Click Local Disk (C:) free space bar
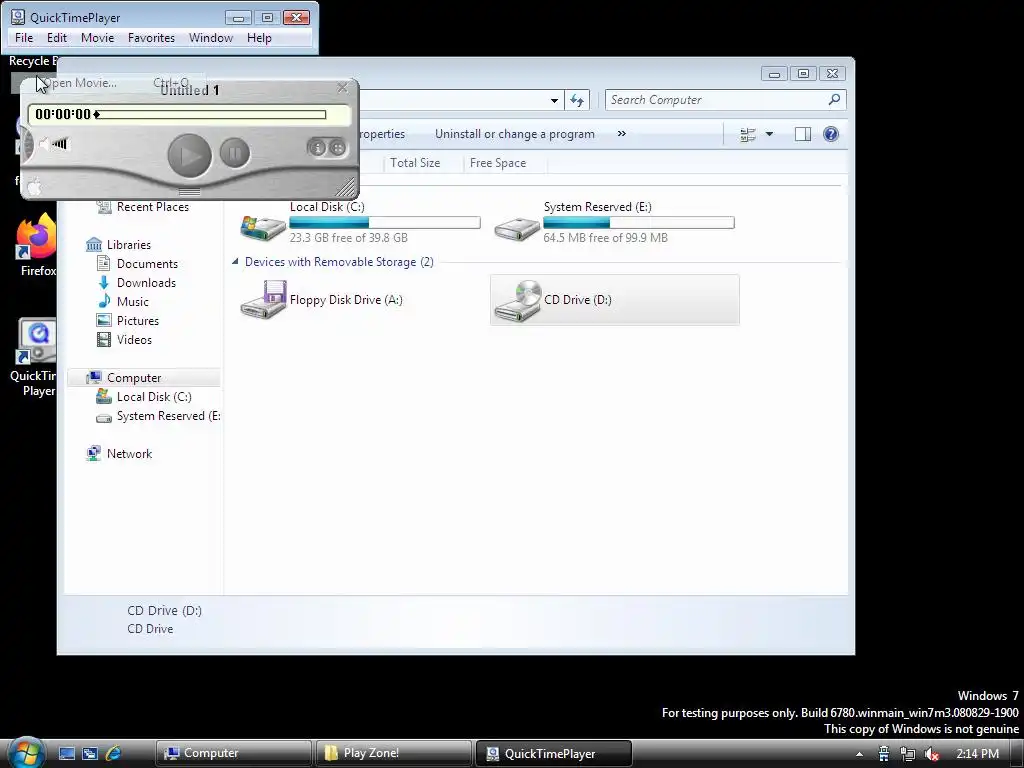The width and height of the screenshot is (1024, 768). tap(385, 223)
